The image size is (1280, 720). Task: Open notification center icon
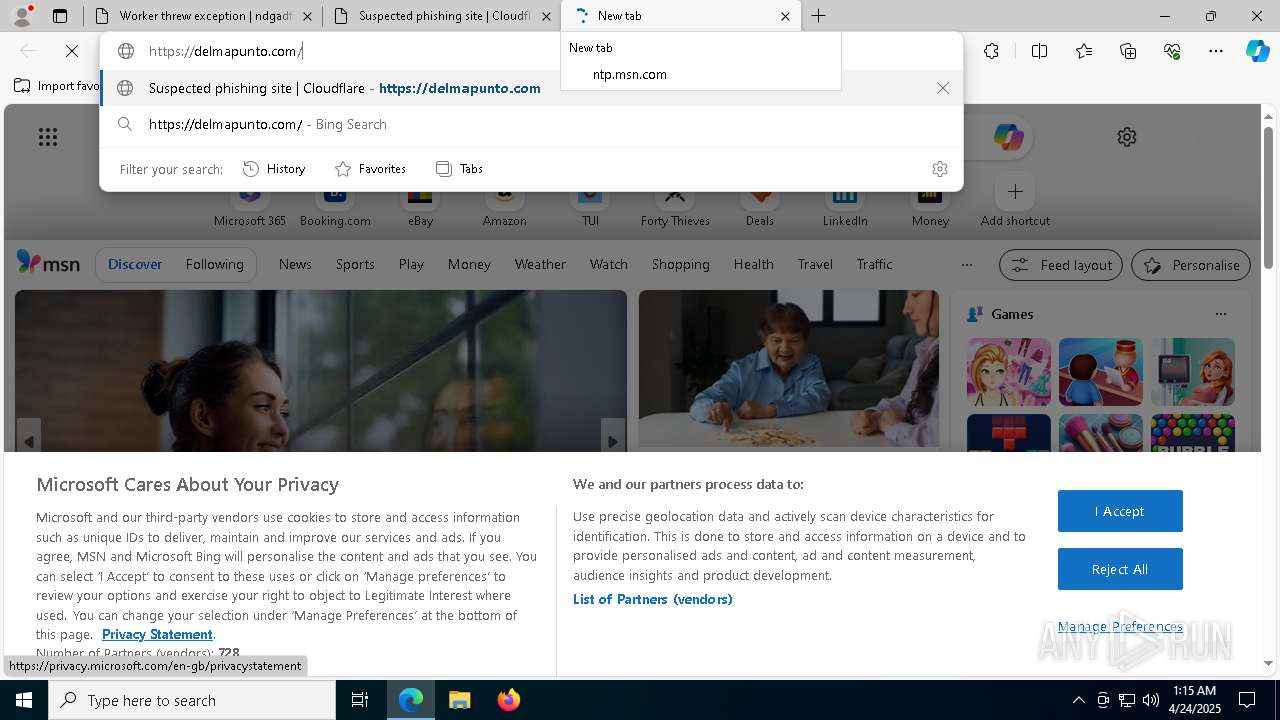point(1247,700)
